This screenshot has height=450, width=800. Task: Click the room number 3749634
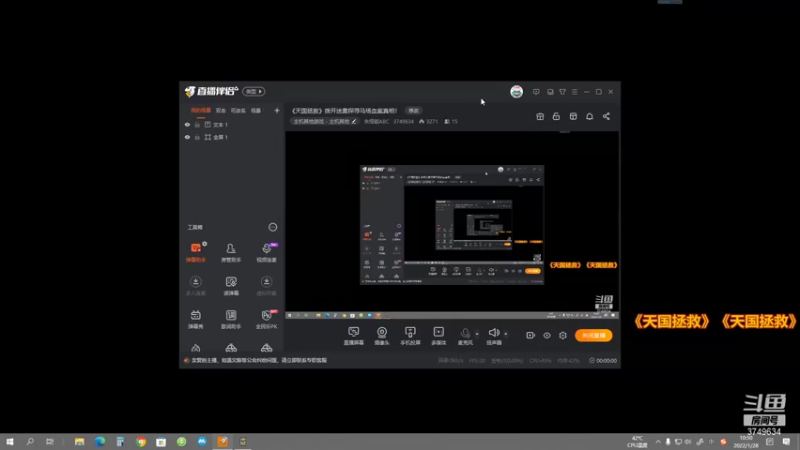coord(403,121)
